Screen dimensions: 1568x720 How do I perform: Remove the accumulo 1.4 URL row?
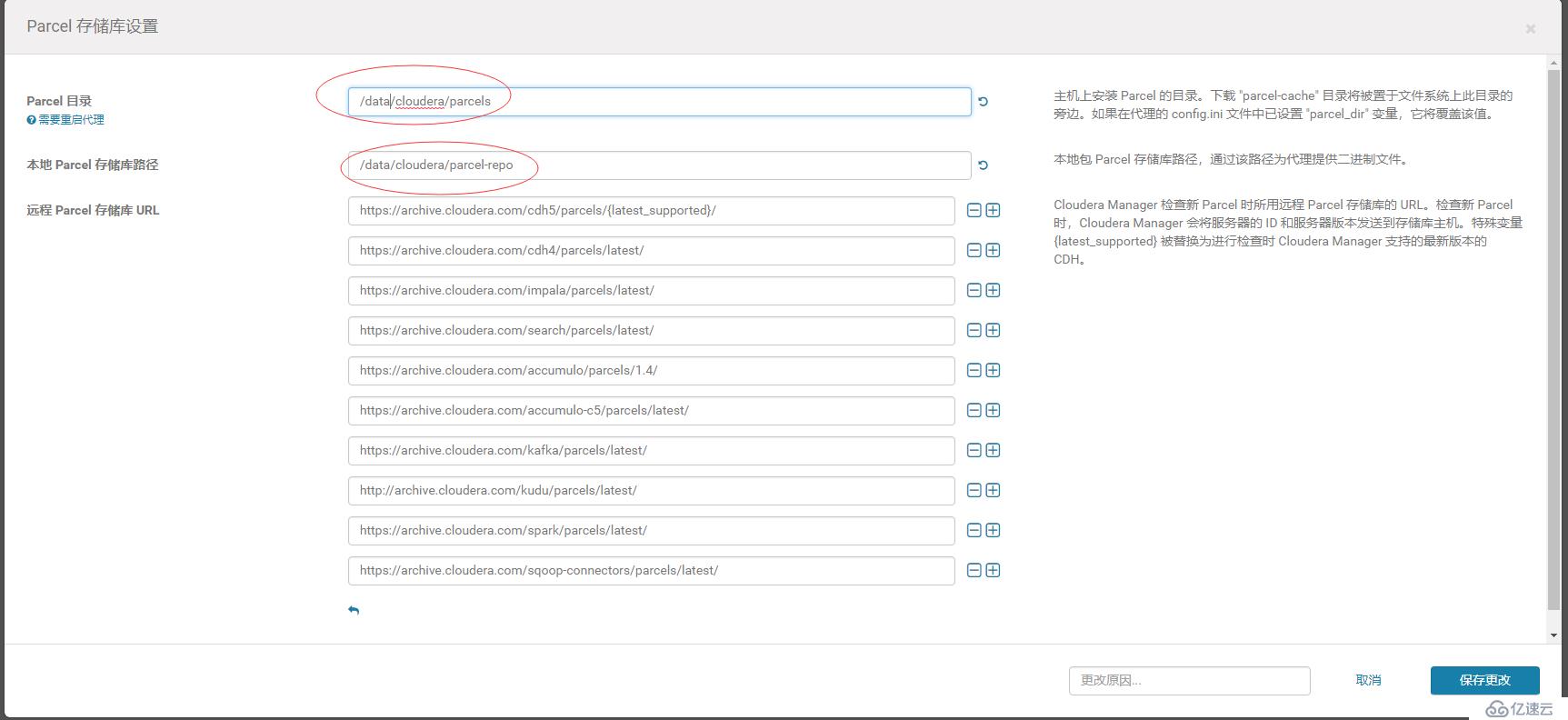click(x=974, y=370)
